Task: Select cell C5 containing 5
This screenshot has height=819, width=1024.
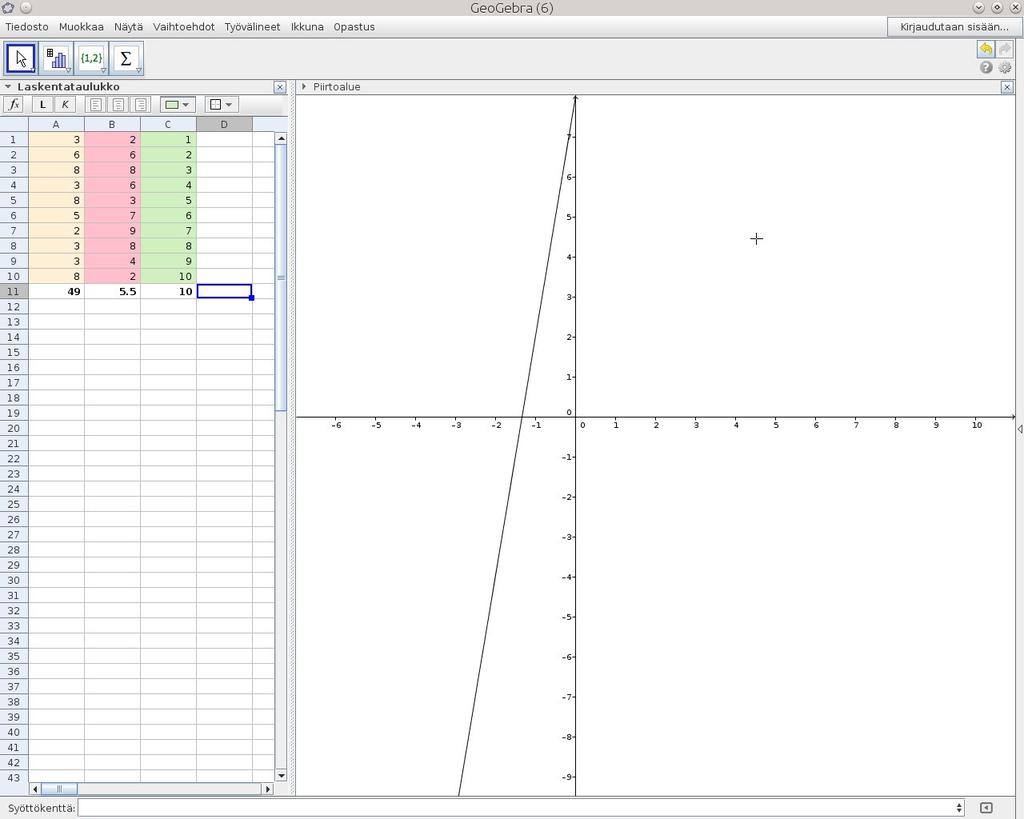Action: (168, 201)
